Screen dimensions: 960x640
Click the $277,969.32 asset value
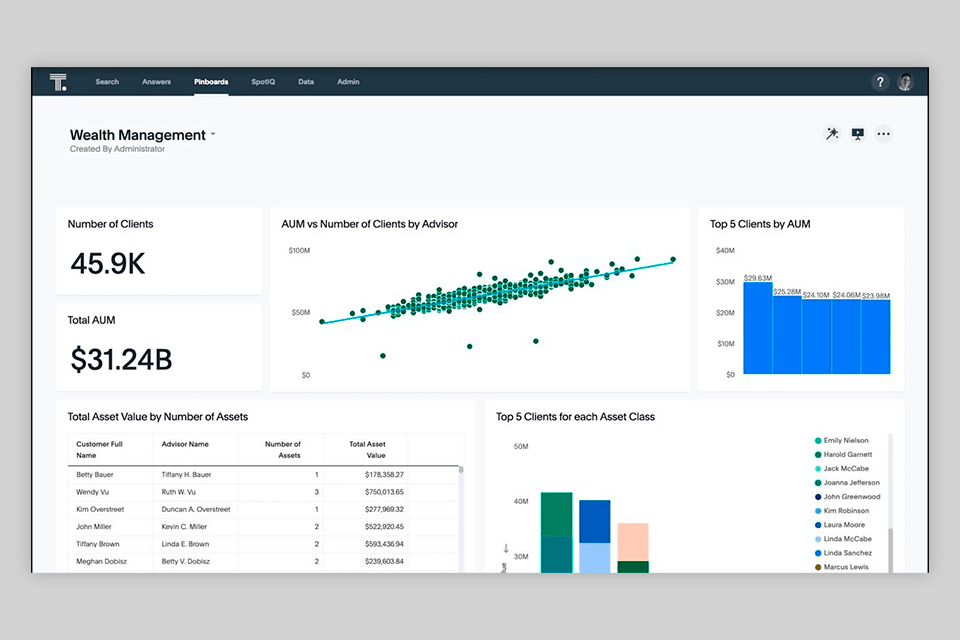coord(384,509)
